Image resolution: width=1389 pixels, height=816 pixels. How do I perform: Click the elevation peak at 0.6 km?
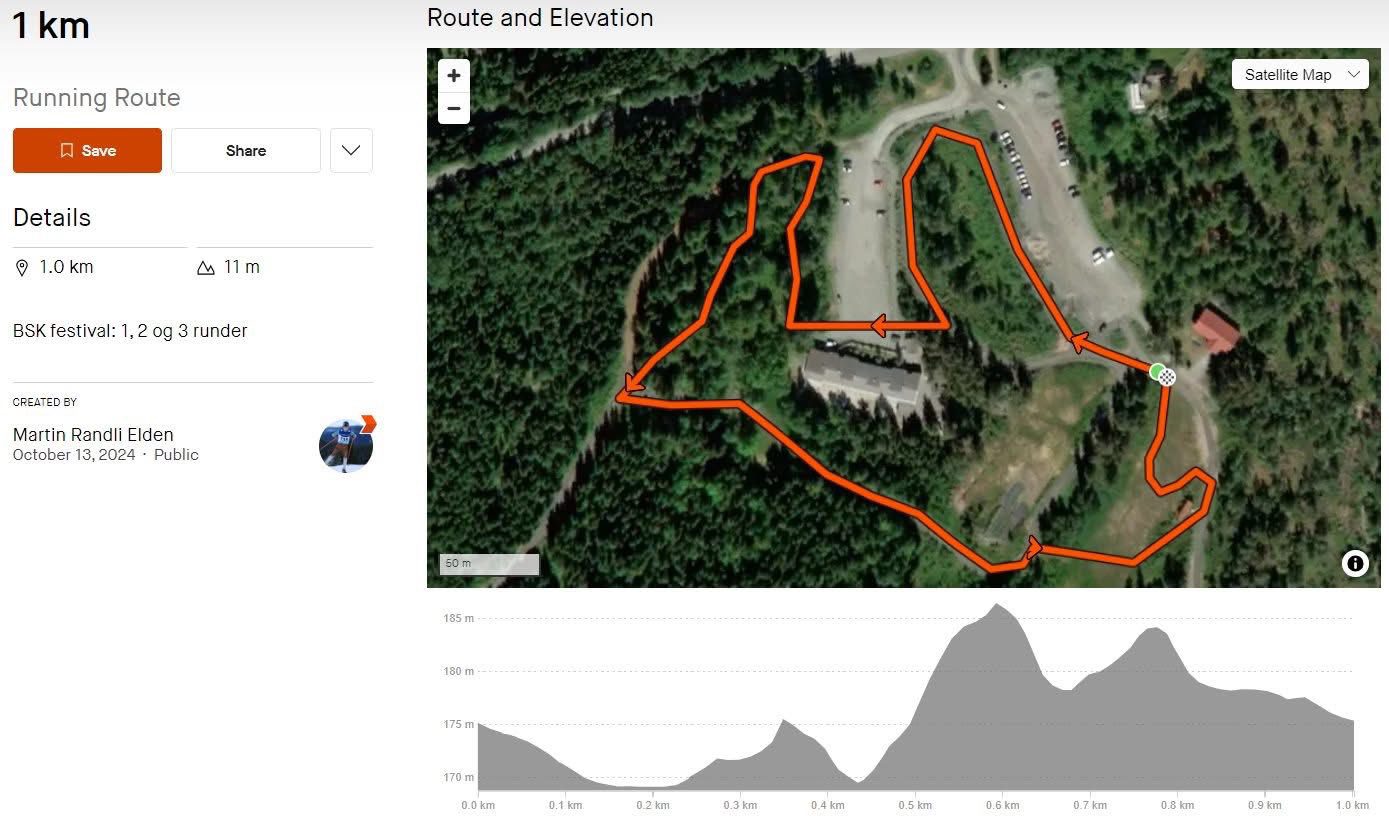click(x=997, y=606)
